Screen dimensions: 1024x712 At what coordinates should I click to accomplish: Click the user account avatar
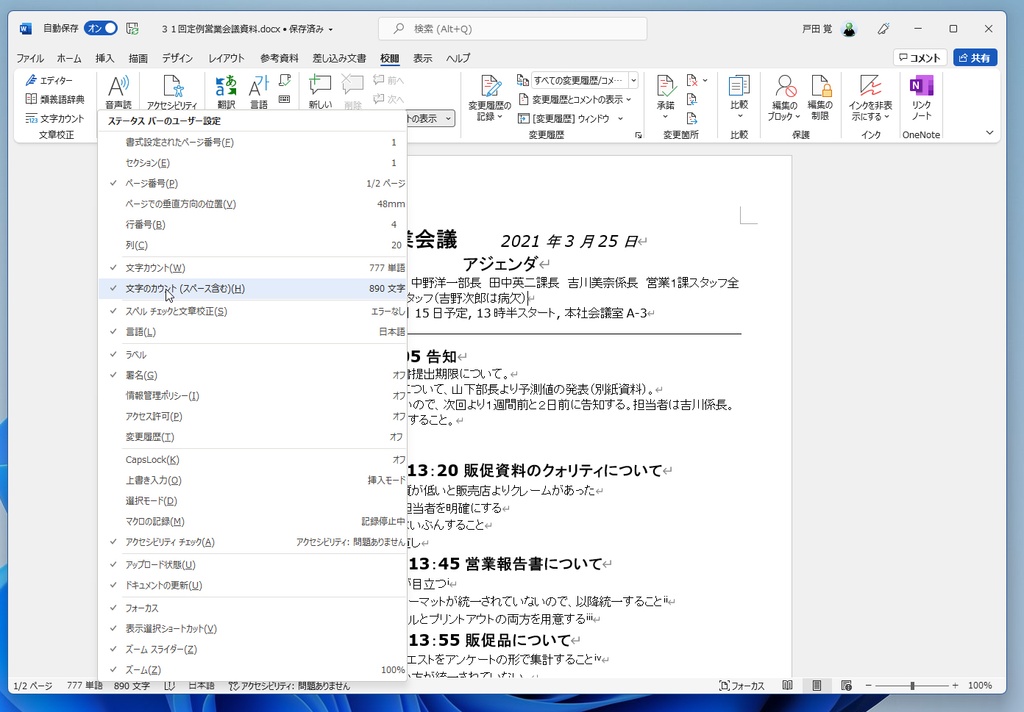[849, 29]
